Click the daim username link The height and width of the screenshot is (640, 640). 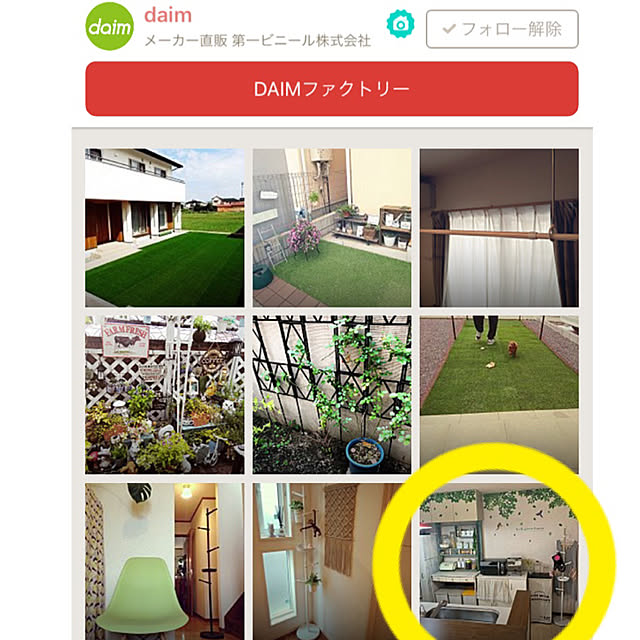pyautogui.click(x=168, y=15)
